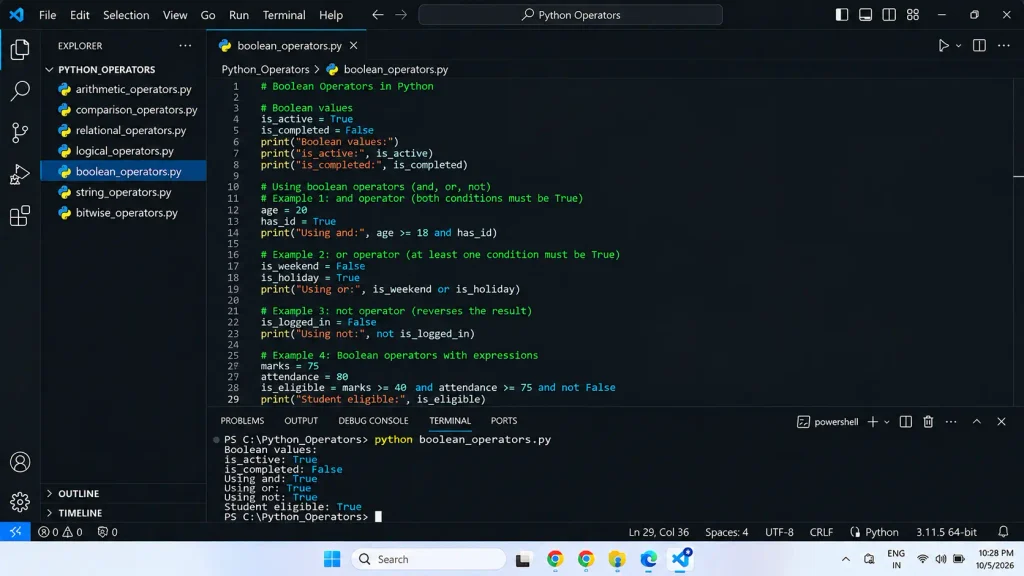Kill the terminal with the trash icon

928,422
